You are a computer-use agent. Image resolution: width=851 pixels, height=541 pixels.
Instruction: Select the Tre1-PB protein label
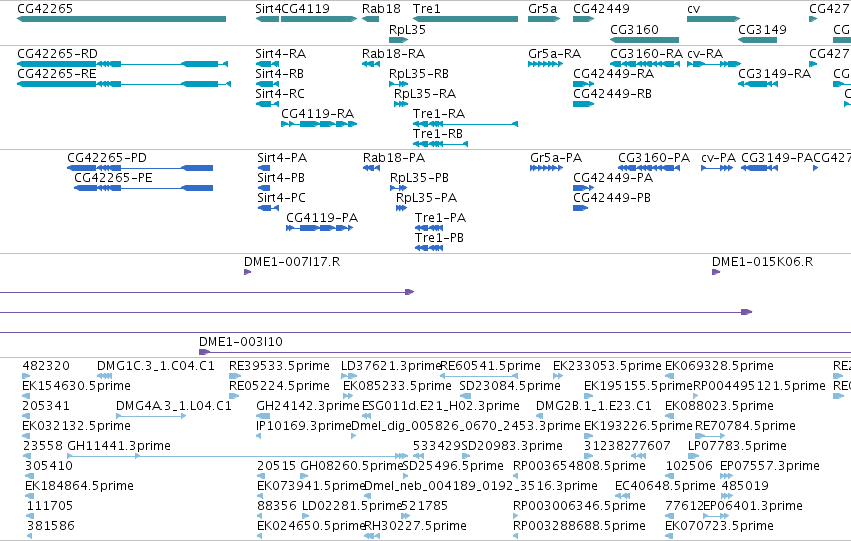440,238
